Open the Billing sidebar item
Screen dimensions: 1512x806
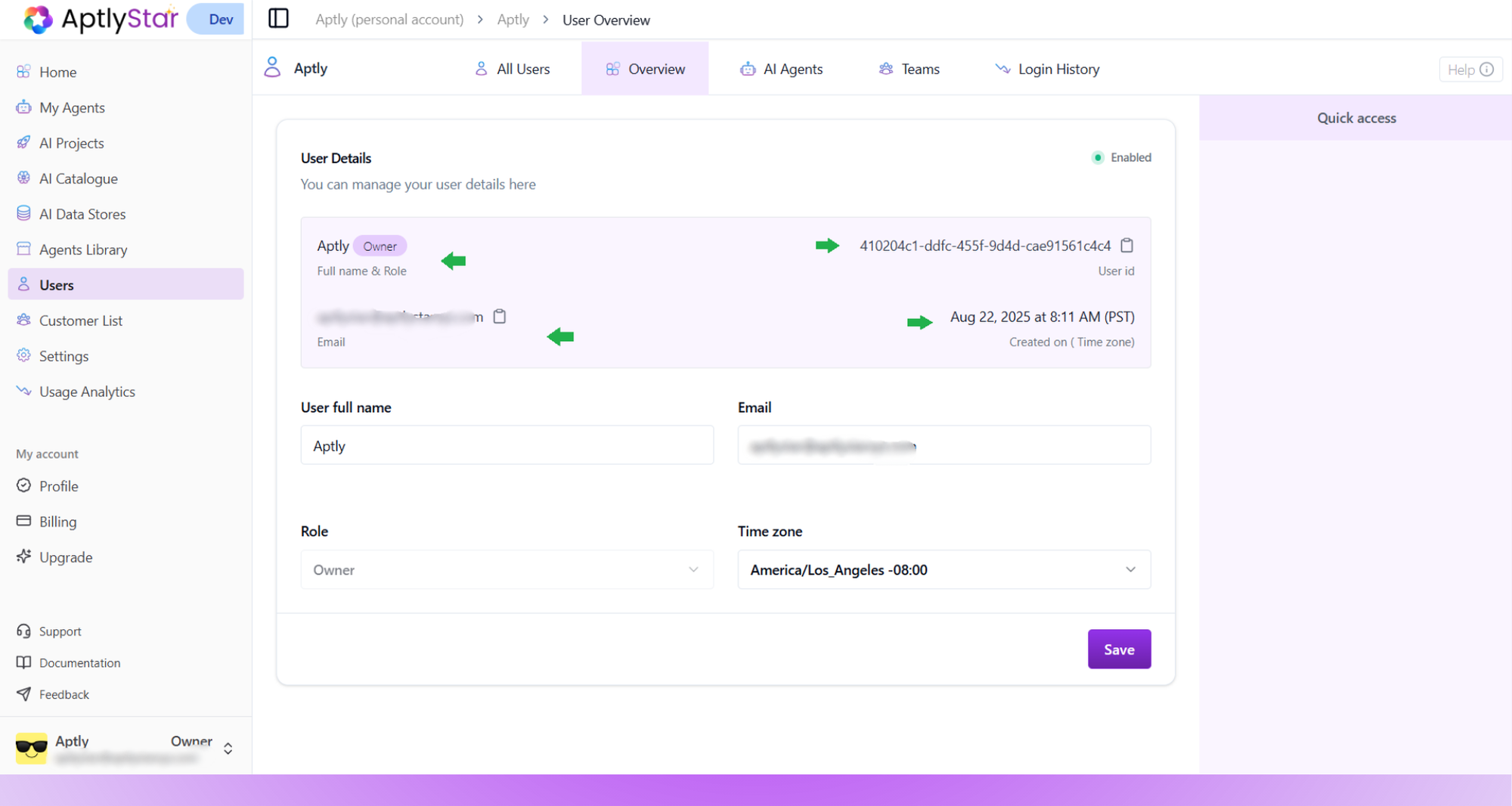click(125, 522)
